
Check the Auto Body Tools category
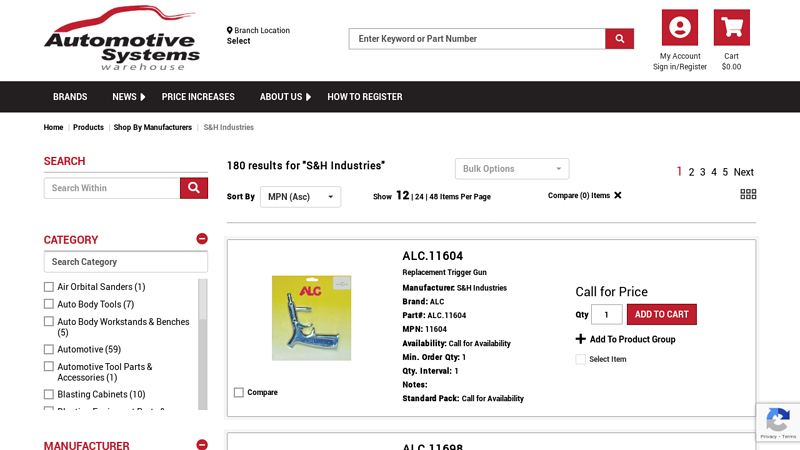pyautogui.click(x=48, y=304)
